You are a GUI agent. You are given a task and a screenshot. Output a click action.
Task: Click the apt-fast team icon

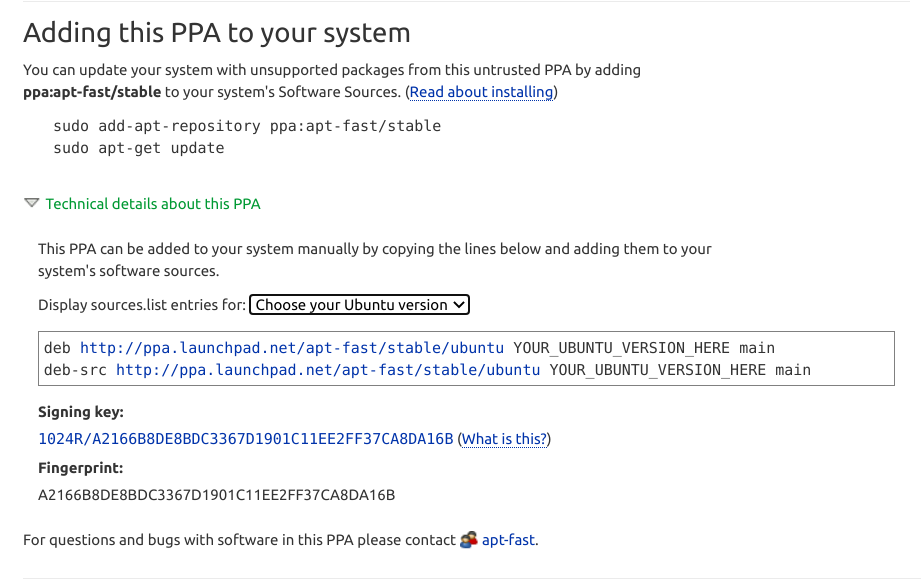point(468,539)
